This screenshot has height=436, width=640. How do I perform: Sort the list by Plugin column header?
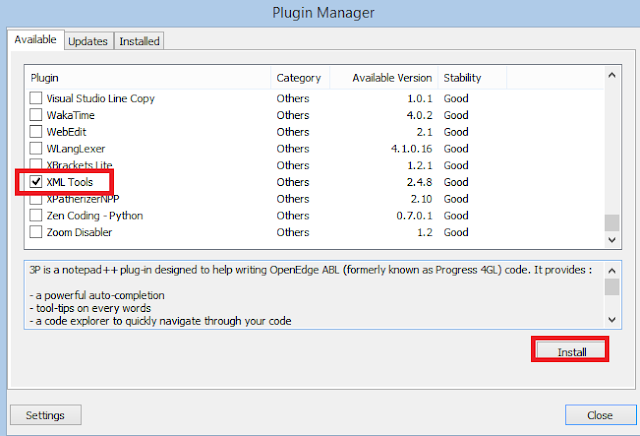point(148,77)
